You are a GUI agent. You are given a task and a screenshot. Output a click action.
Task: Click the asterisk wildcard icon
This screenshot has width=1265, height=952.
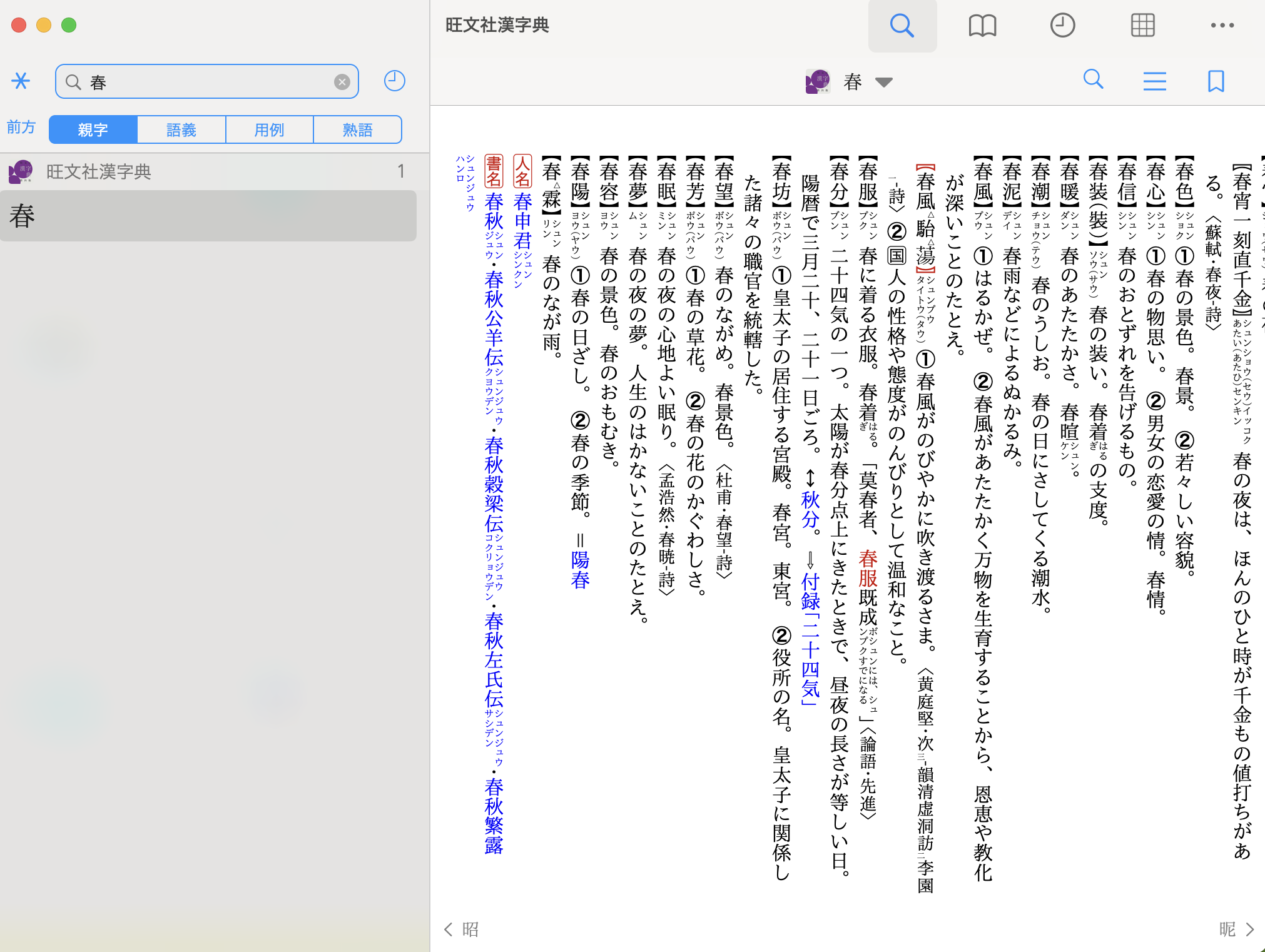coord(21,81)
